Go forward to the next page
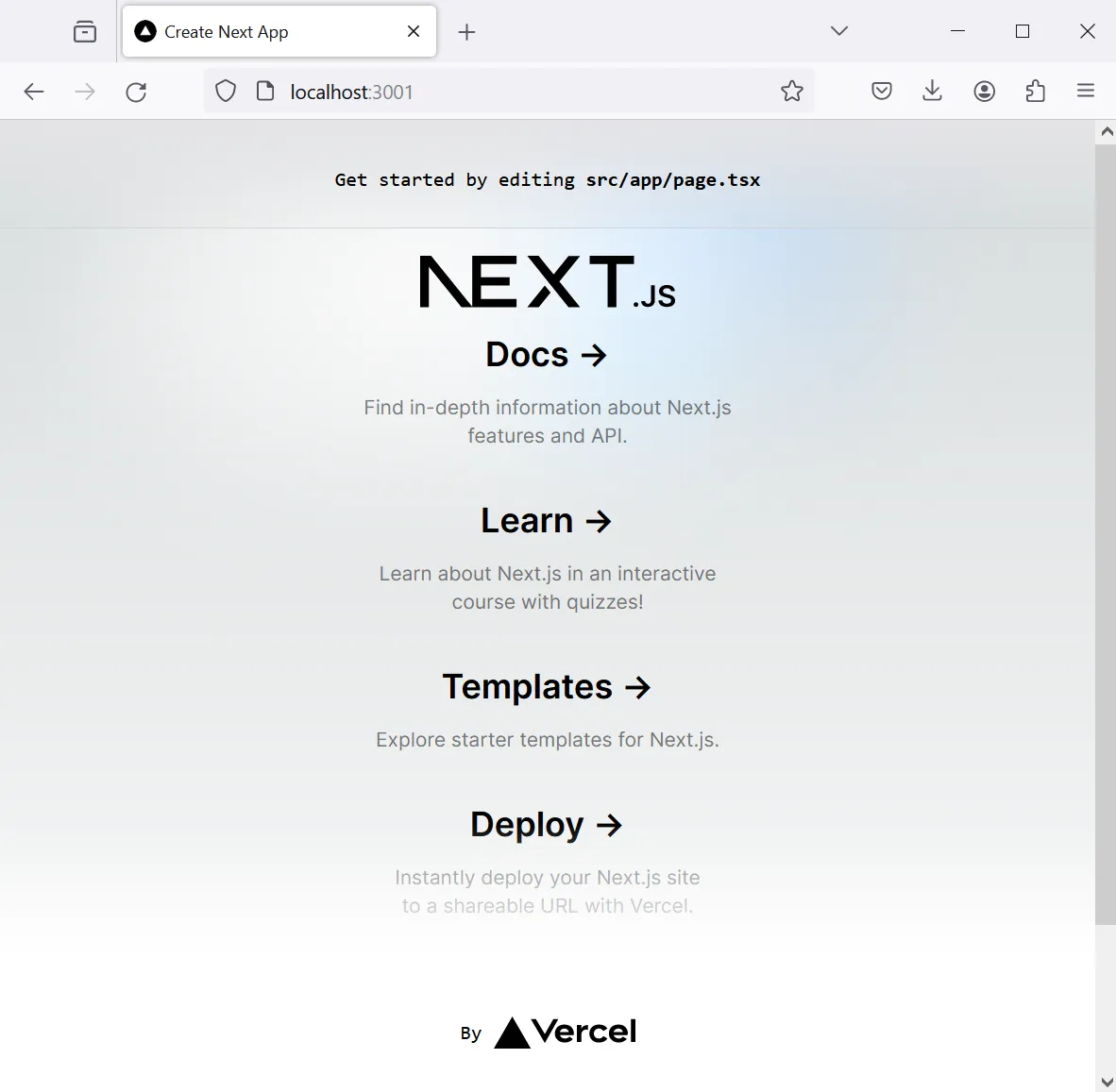Viewport: 1116px width, 1092px height. 85,91
